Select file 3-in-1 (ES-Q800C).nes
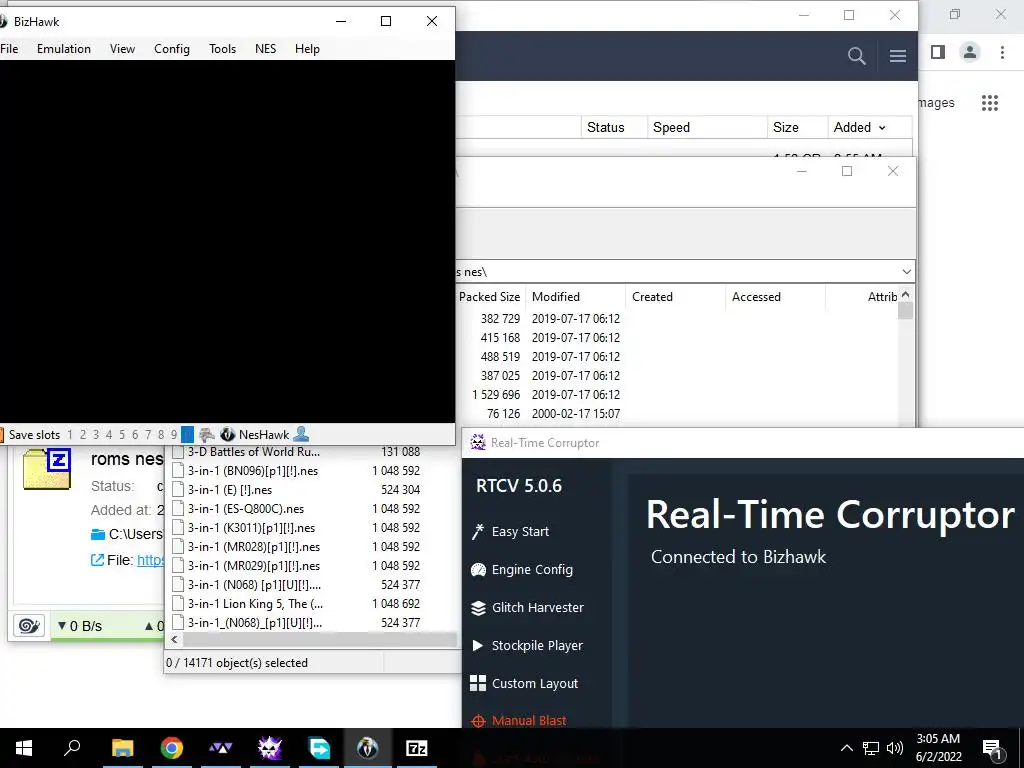 pyautogui.click(x=246, y=509)
